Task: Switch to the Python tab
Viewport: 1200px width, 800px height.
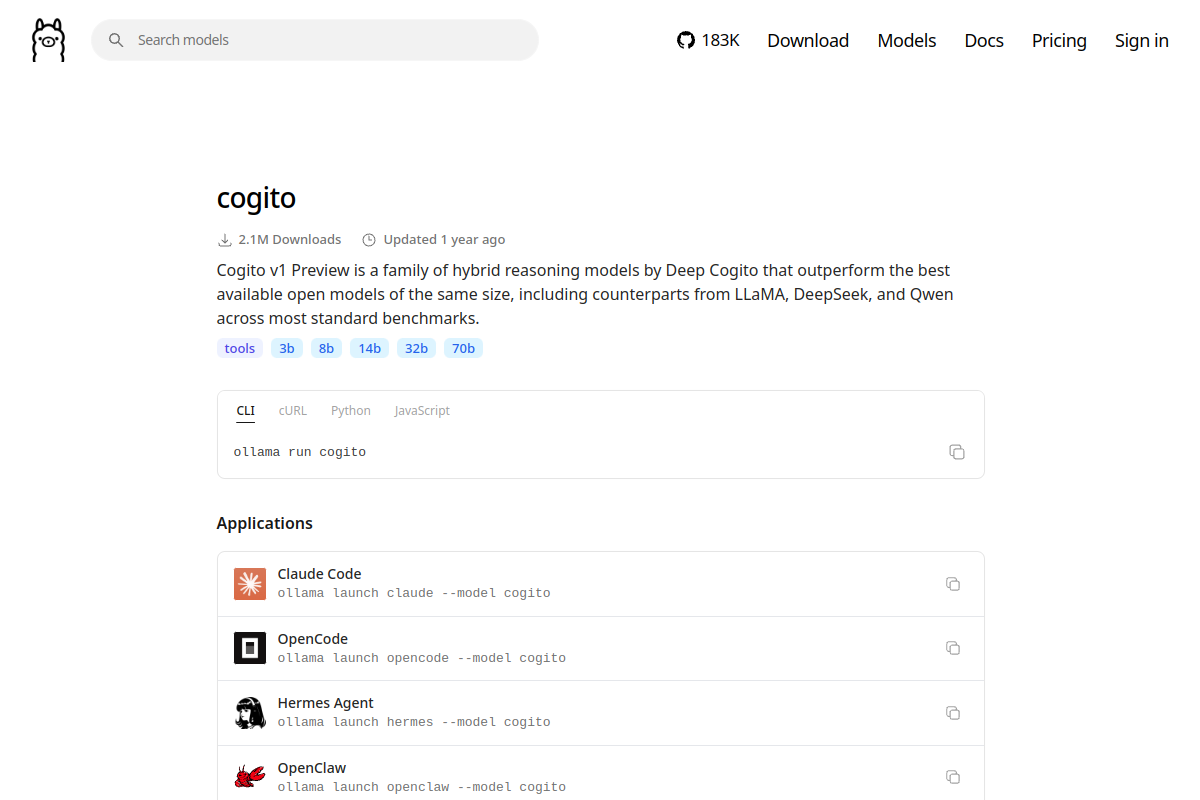Action: (x=351, y=411)
